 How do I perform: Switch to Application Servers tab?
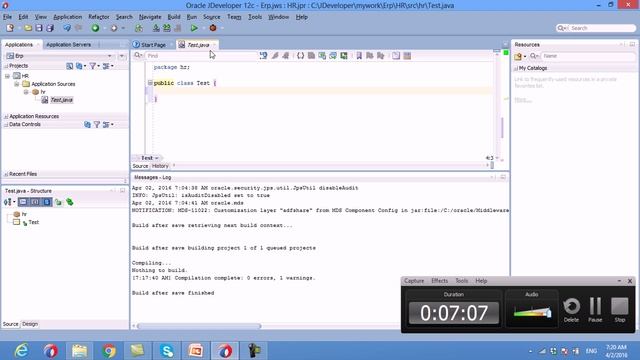pos(69,44)
